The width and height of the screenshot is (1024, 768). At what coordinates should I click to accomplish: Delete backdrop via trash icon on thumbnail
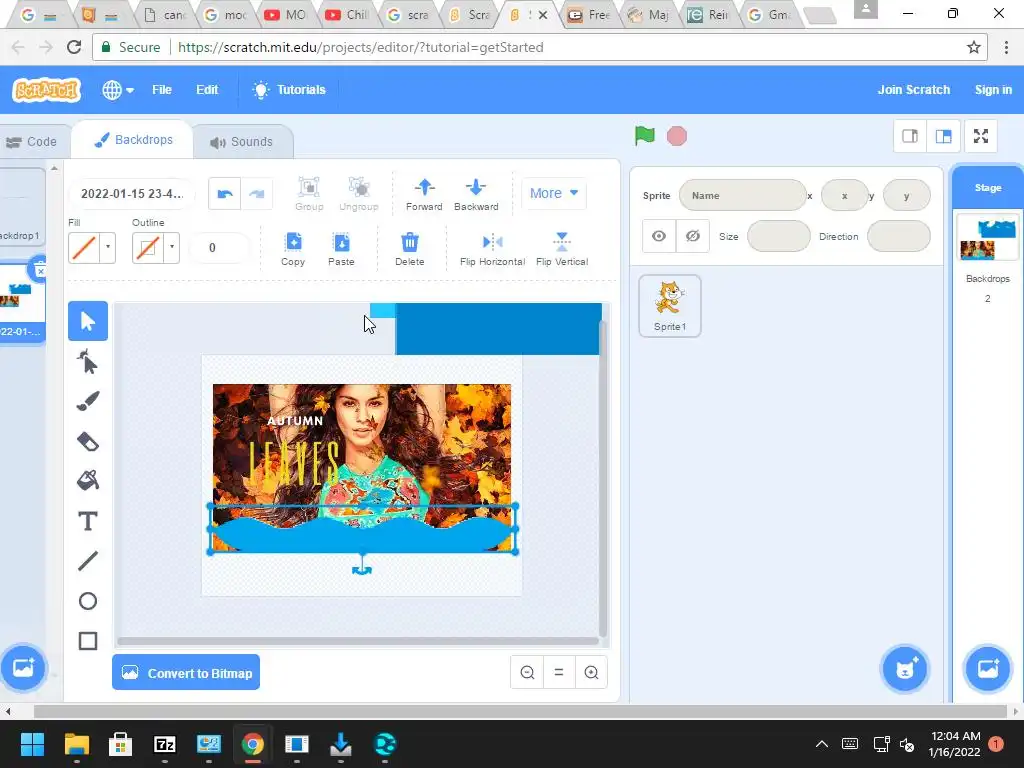(x=40, y=269)
